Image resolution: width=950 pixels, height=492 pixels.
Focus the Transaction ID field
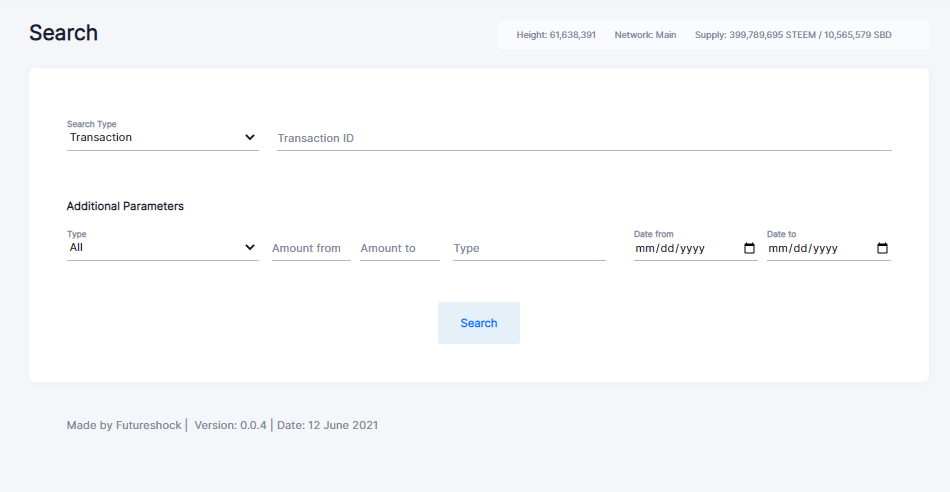tap(584, 138)
